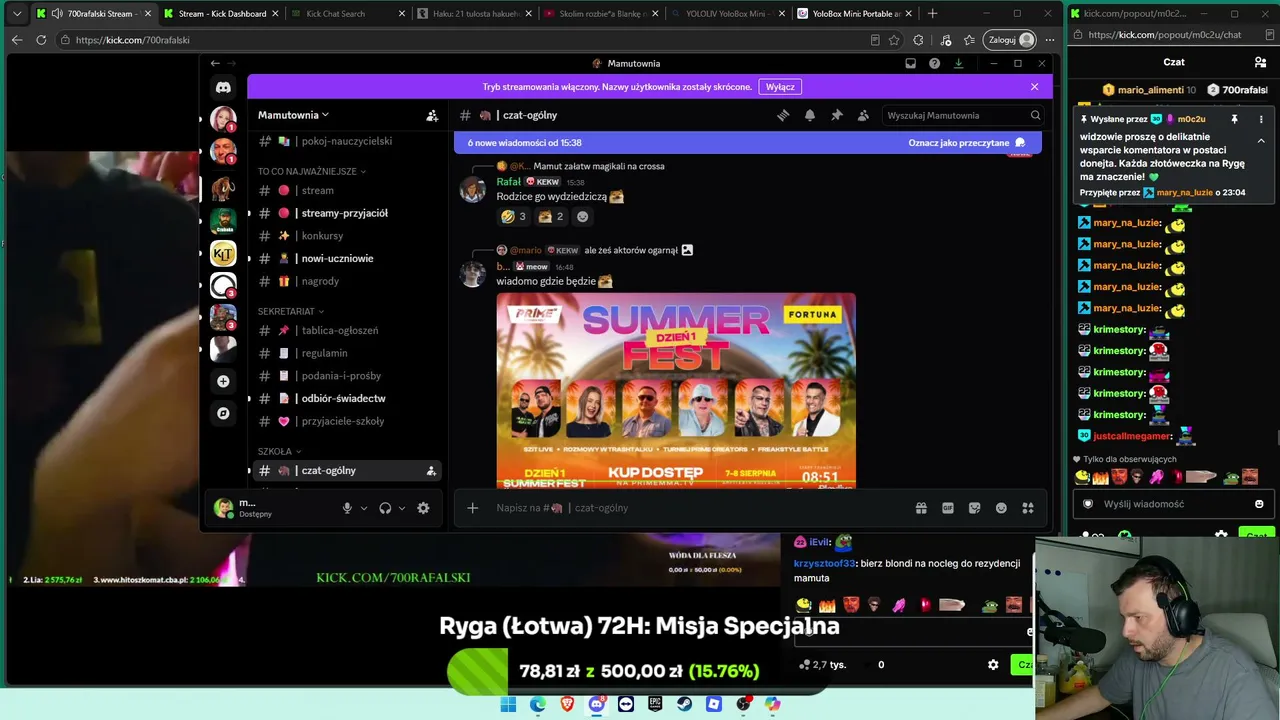Open a new browser tab
The image size is (1280, 720).
point(932,14)
